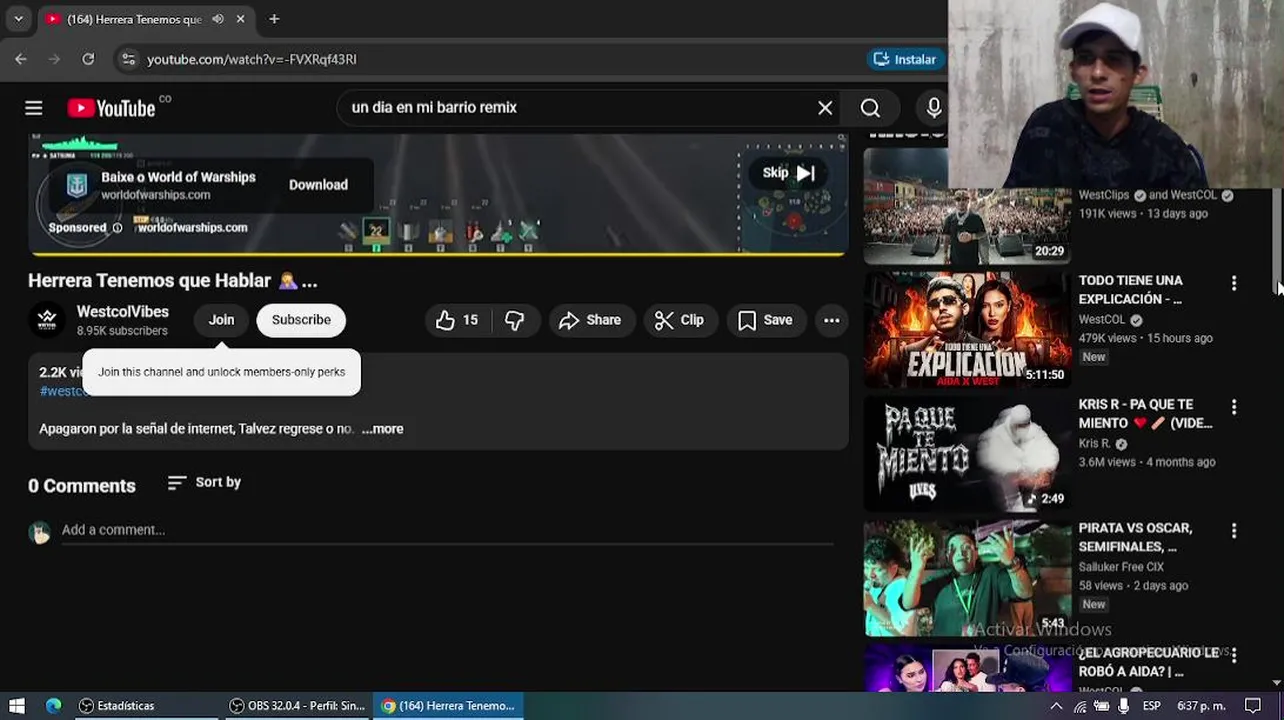Expand the description with ...more

[x=382, y=429]
